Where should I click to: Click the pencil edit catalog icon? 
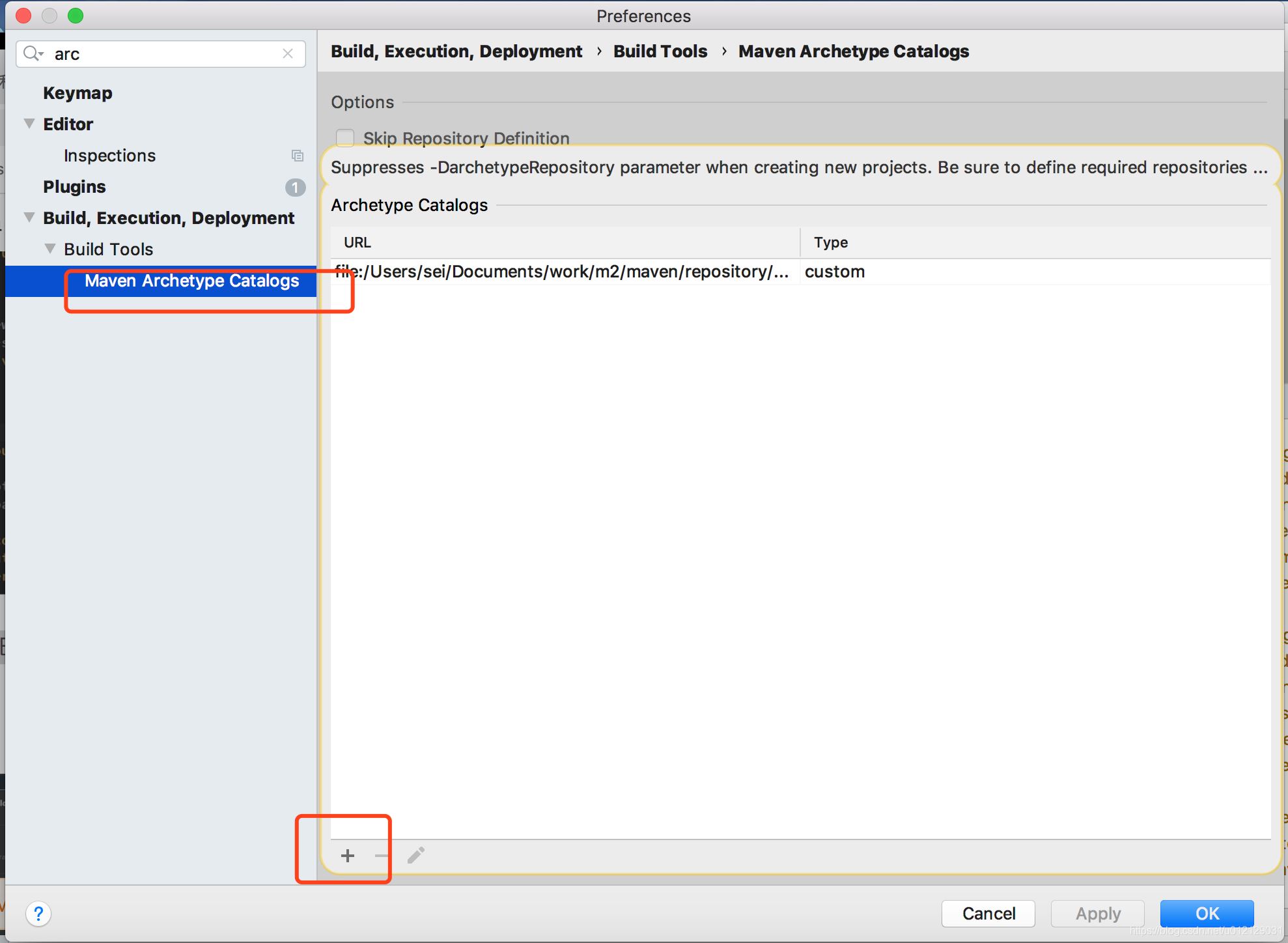pos(416,855)
